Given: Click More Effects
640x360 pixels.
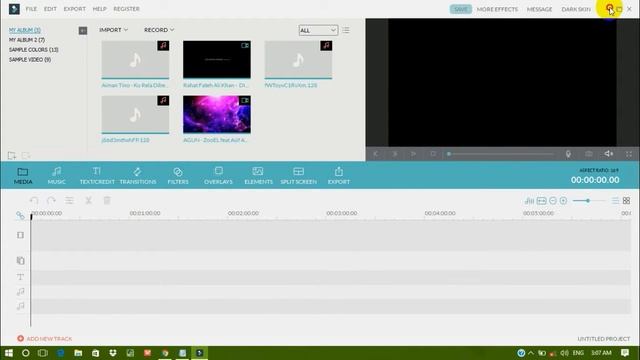Looking at the screenshot, I should (x=497, y=9).
